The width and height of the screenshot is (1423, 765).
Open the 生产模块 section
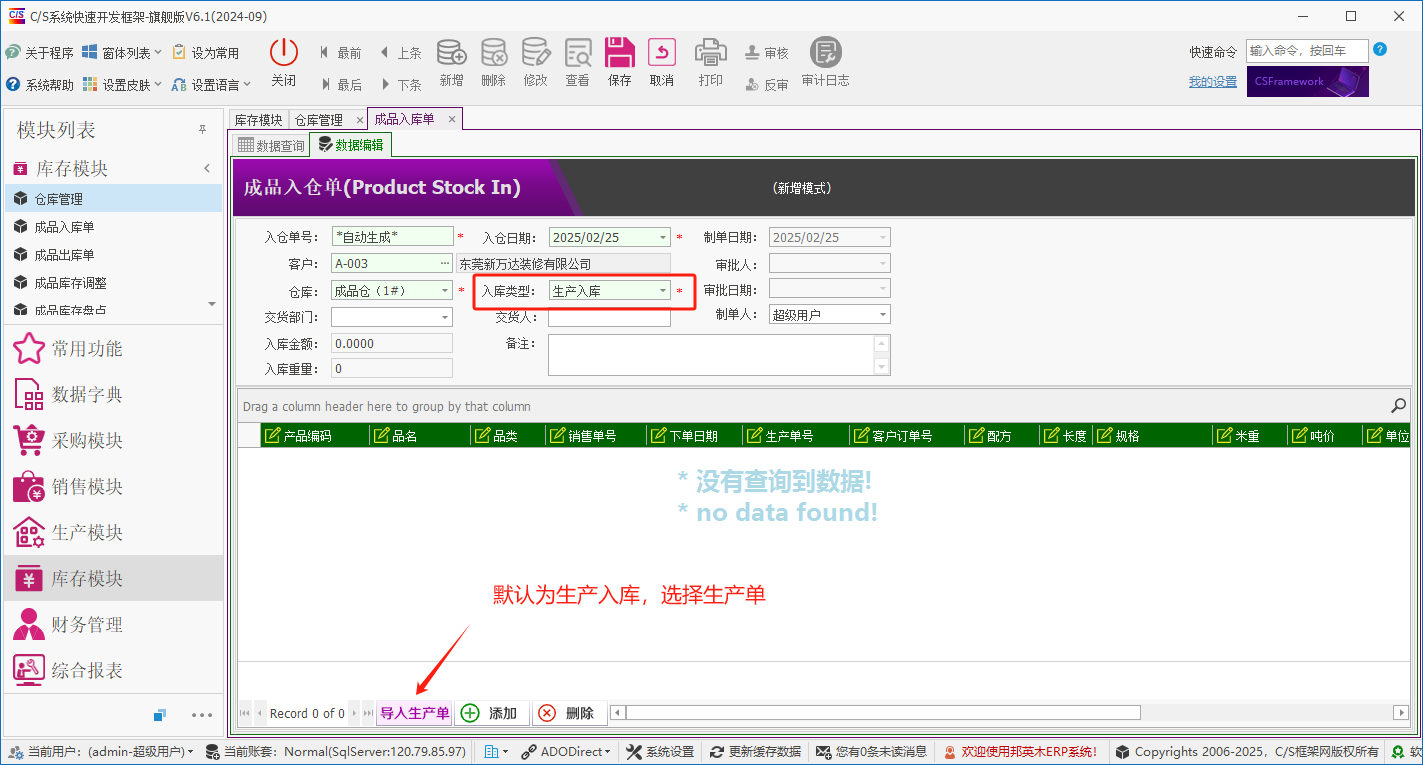click(x=113, y=533)
